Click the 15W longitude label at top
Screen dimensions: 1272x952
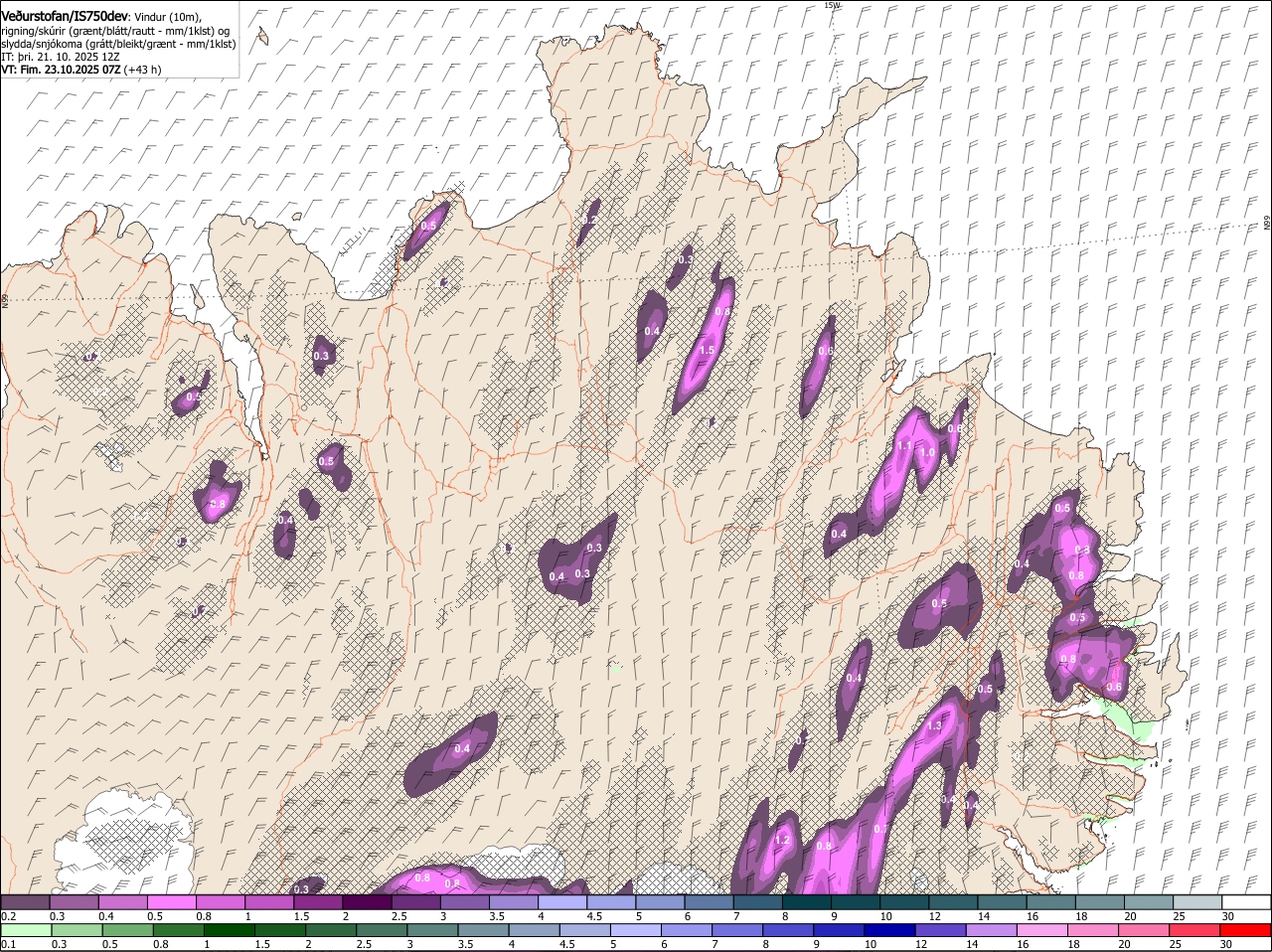point(832,5)
